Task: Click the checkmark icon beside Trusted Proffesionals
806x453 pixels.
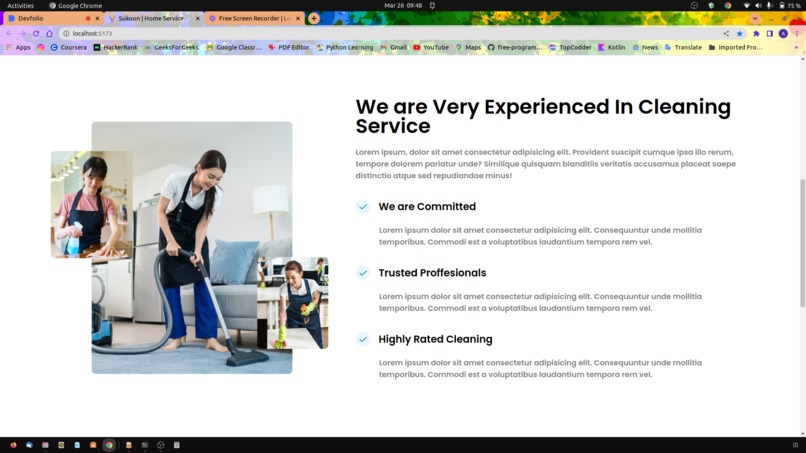Action: click(x=363, y=273)
